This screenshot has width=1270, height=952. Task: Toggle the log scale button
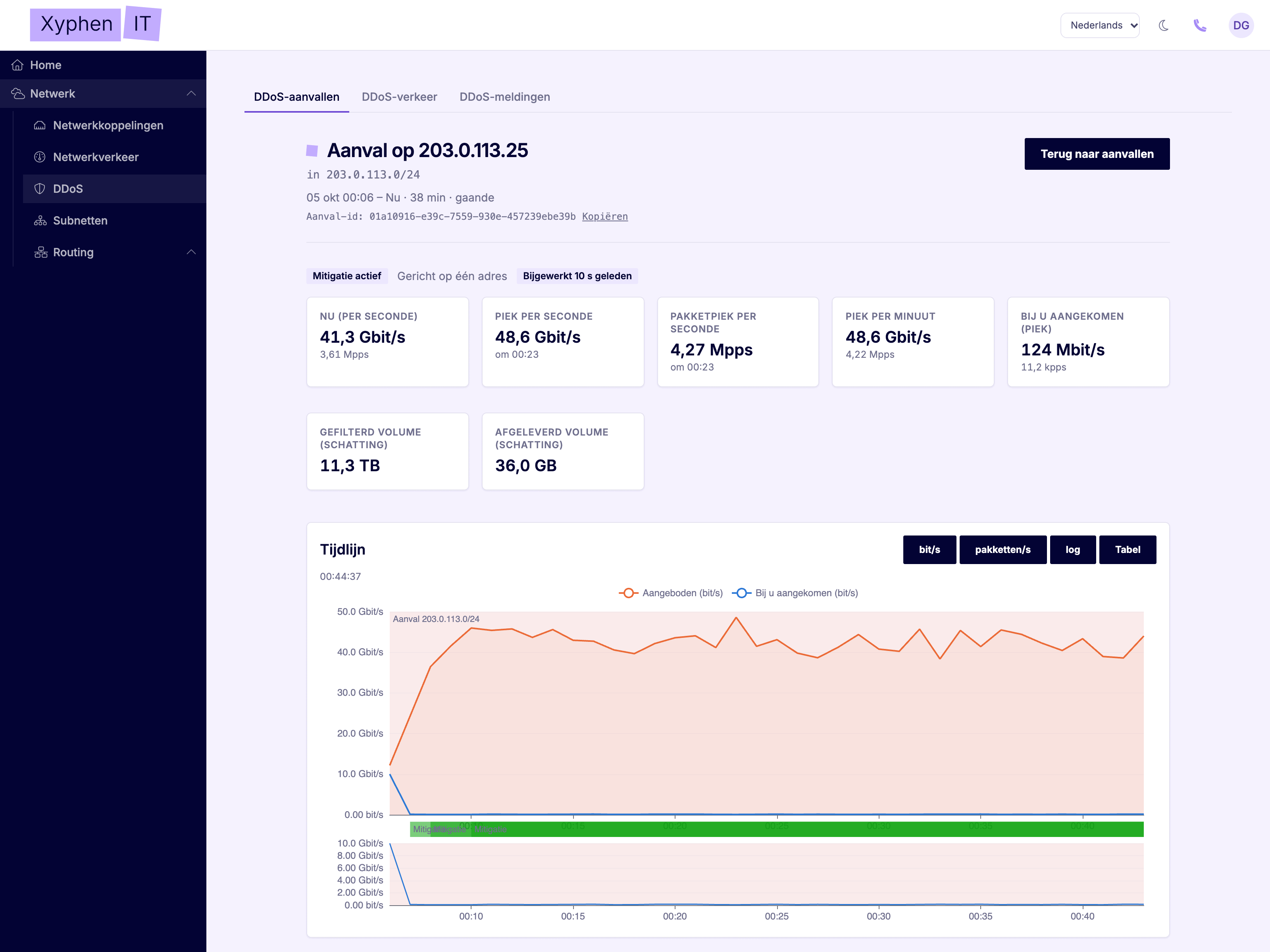(1072, 550)
